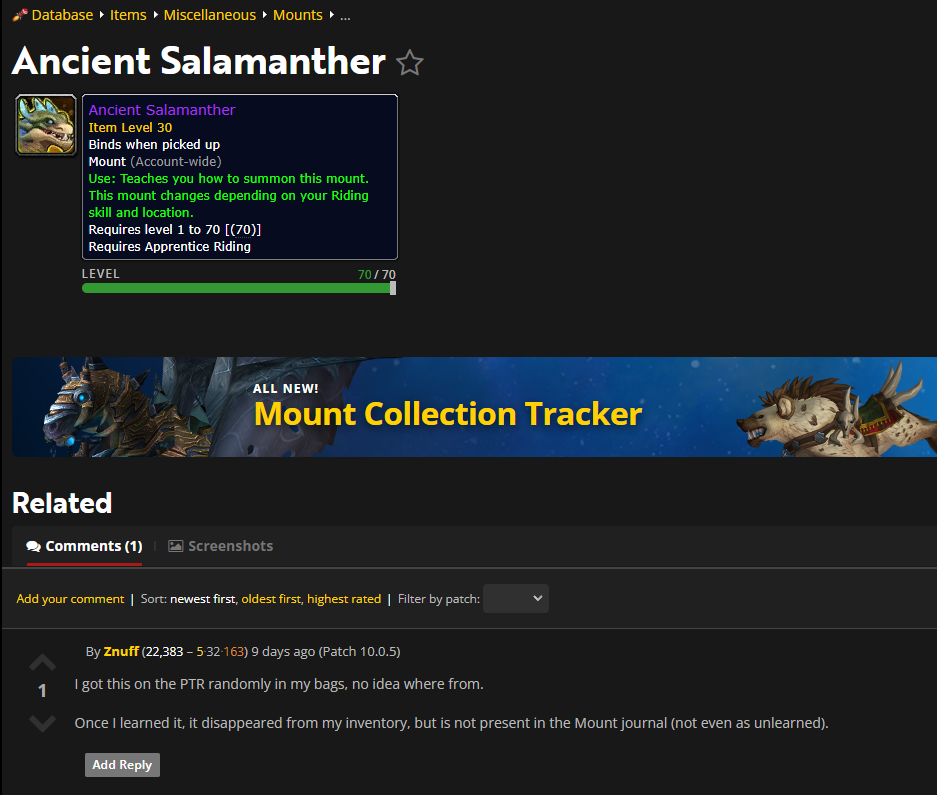The width and height of the screenshot is (937, 795).
Task: Click the Add Reply button
Action: click(123, 765)
